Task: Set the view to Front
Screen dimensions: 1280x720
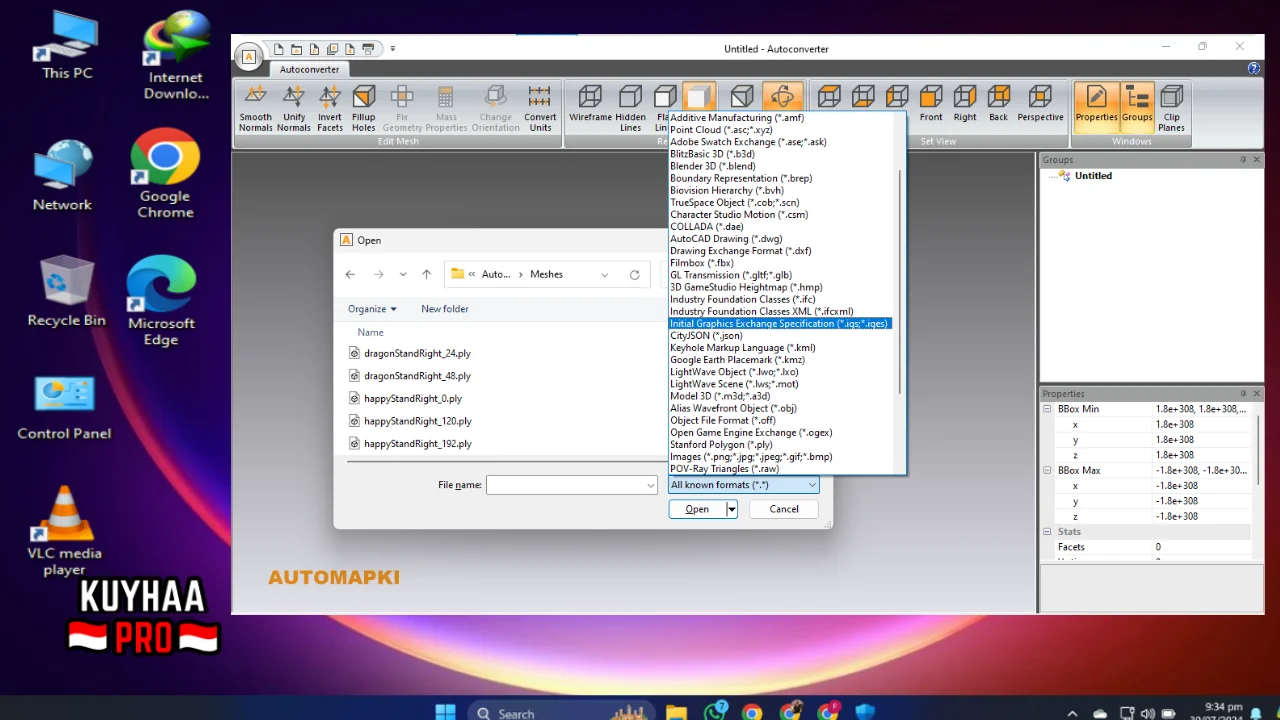Action: [931, 104]
